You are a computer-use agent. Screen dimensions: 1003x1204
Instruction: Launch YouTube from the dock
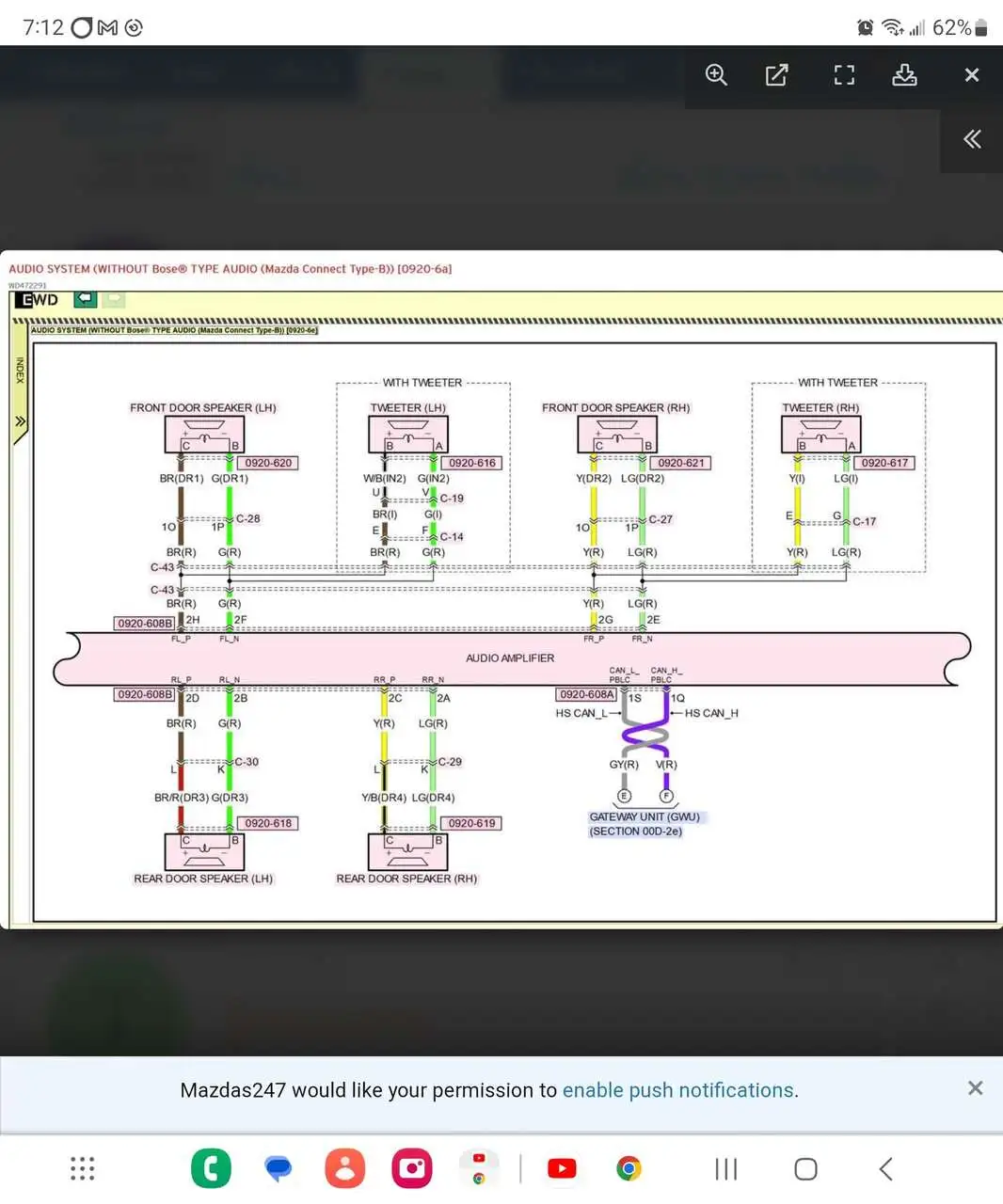tap(562, 1168)
